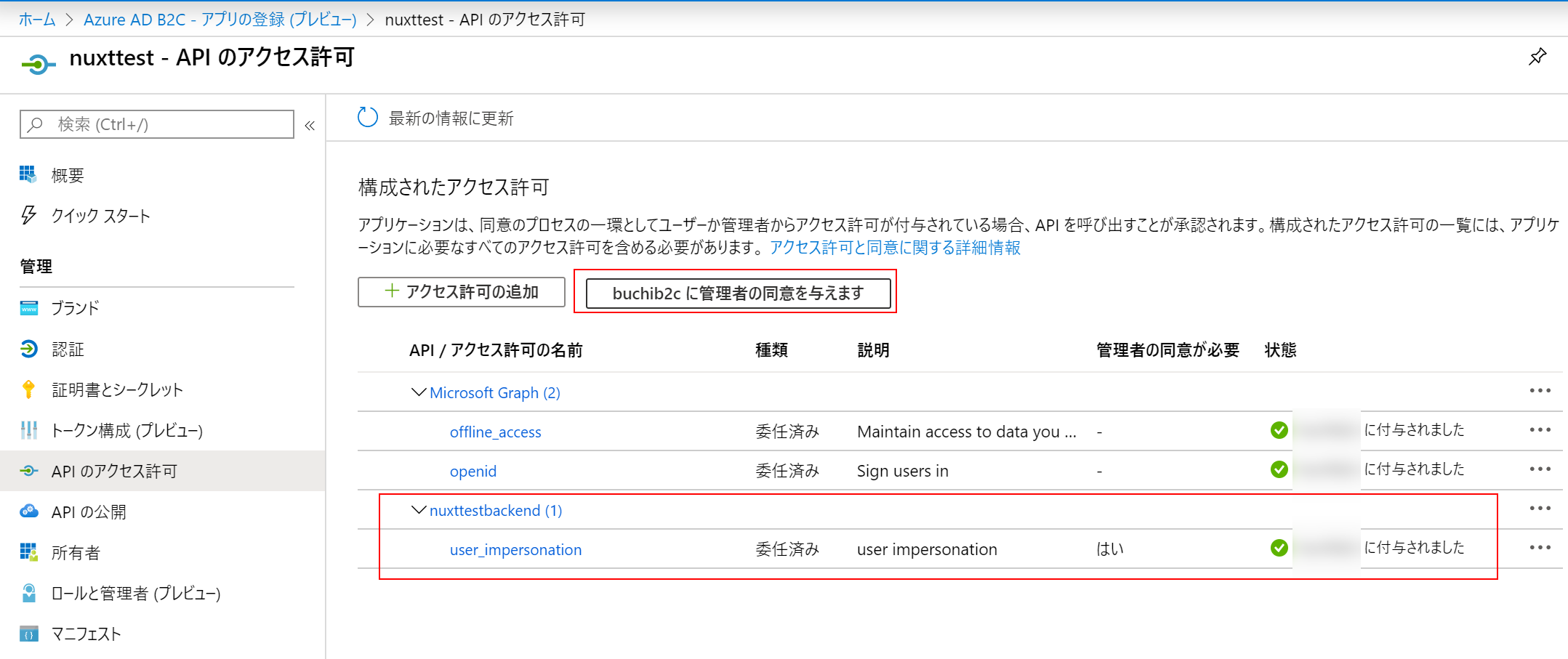
Task: Grant admin consent for buchib2c
Action: [739, 294]
